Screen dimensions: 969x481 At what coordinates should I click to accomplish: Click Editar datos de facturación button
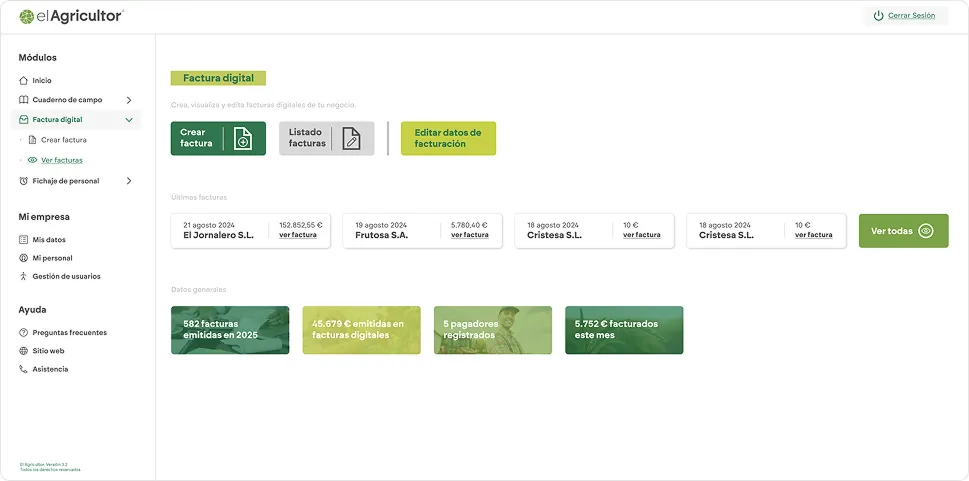tap(448, 138)
